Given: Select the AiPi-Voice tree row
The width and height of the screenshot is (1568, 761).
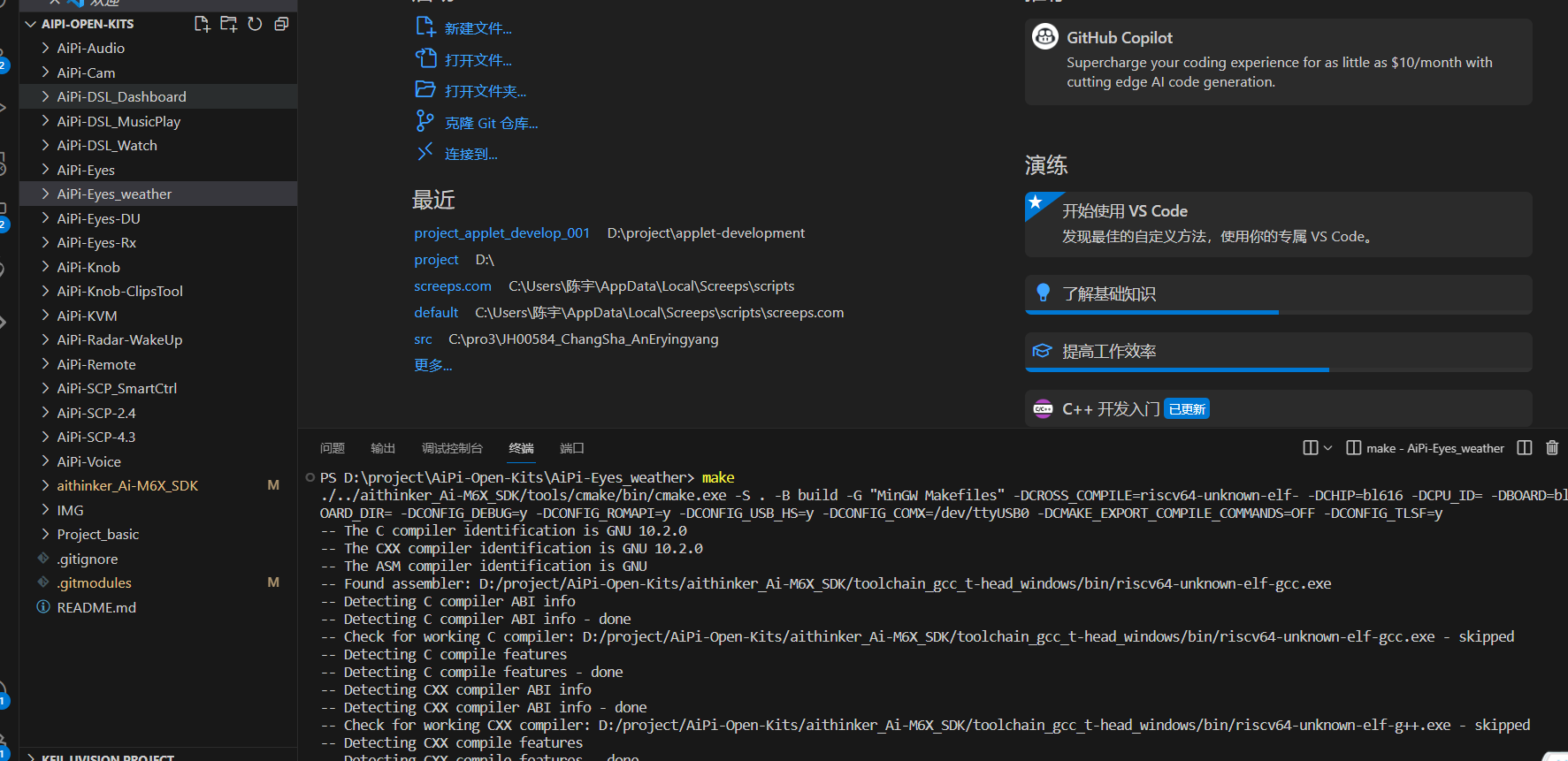Looking at the screenshot, I should click(x=158, y=461).
